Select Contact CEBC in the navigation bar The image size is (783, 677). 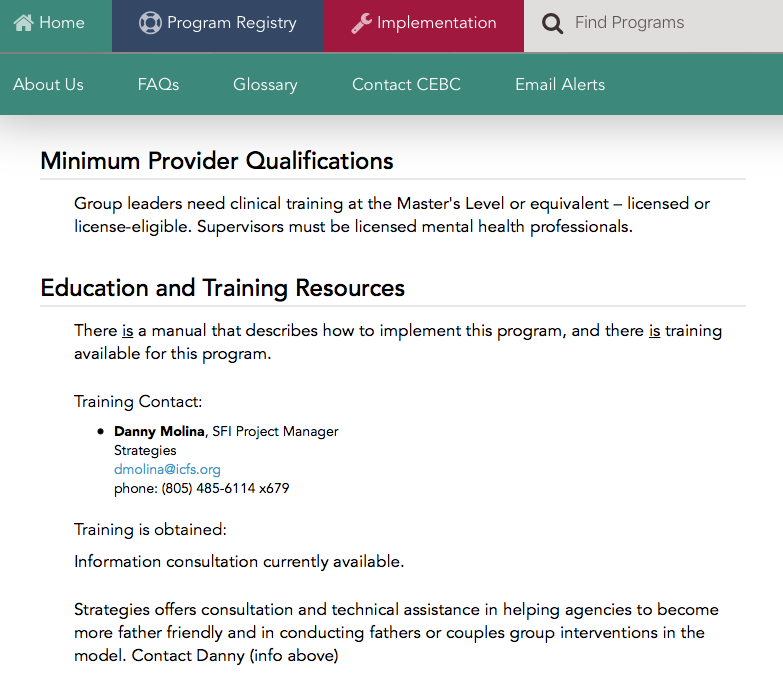click(406, 85)
